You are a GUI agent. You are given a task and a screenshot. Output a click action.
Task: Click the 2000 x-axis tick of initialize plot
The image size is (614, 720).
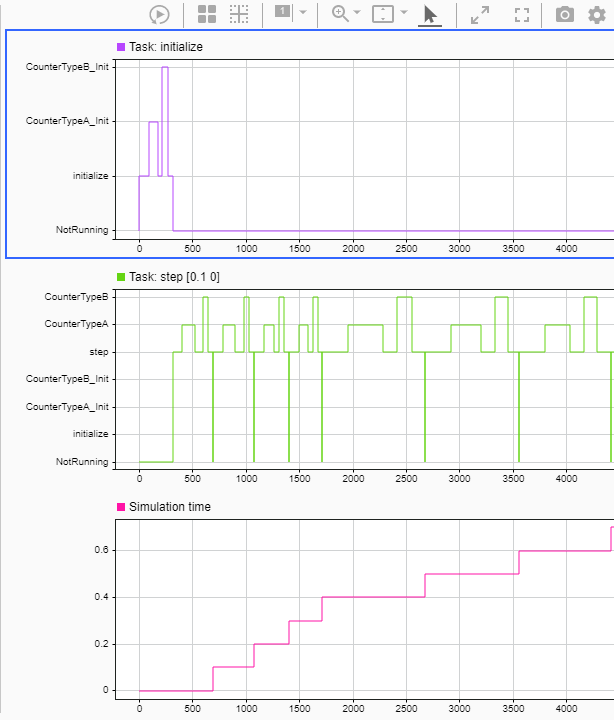pyautogui.click(x=353, y=249)
